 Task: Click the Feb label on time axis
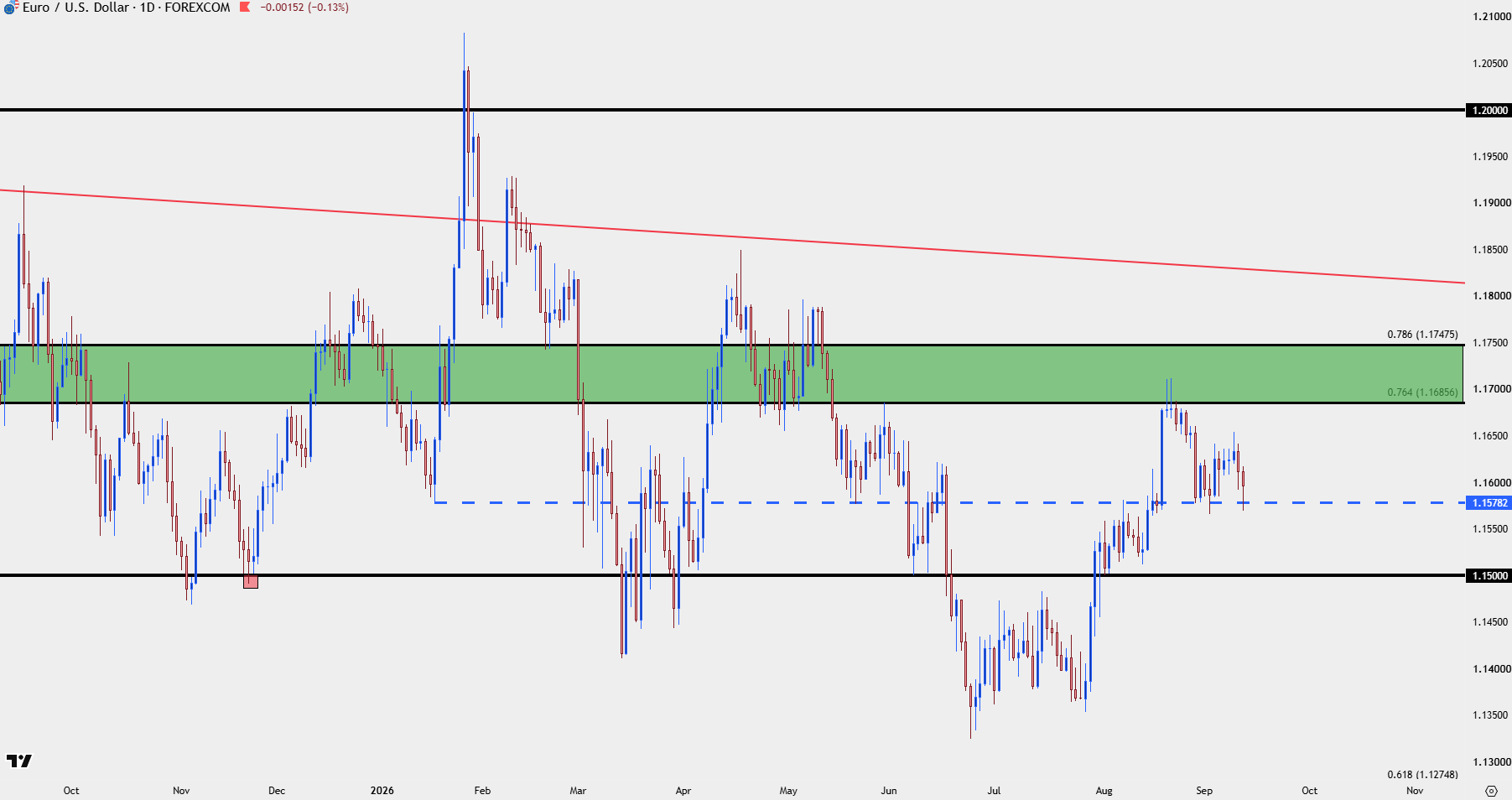[x=482, y=791]
